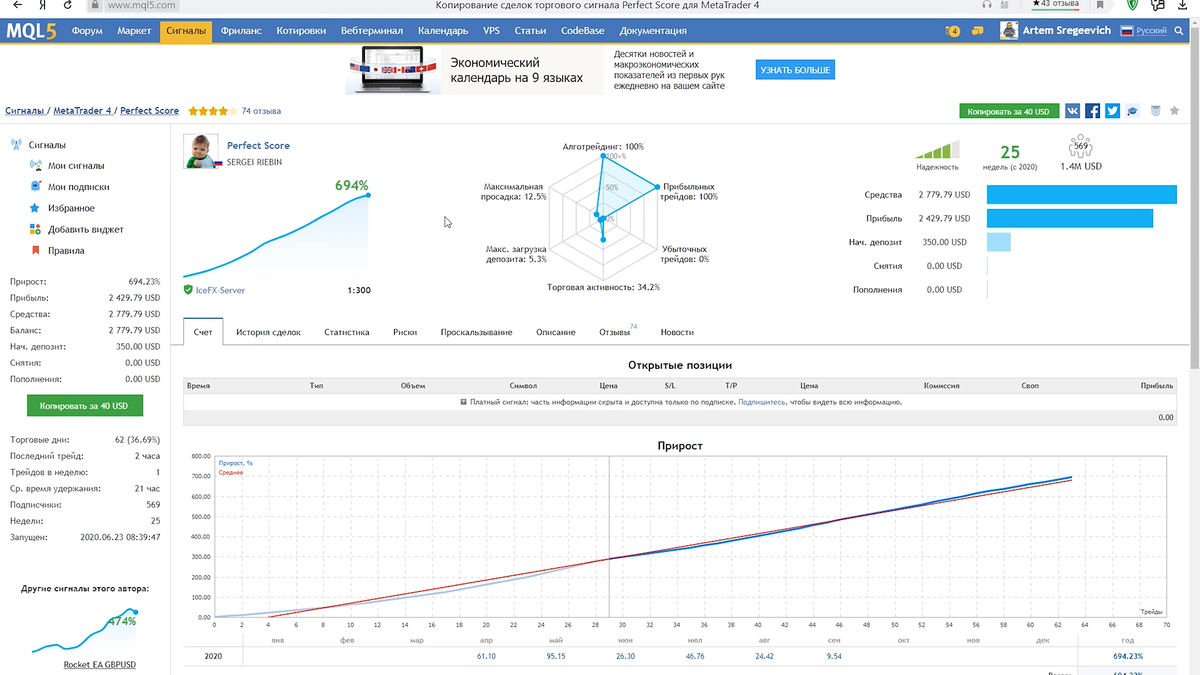This screenshot has width=1200, height=675.
Task: View site security via the lock icon
Action: [96, 5]
